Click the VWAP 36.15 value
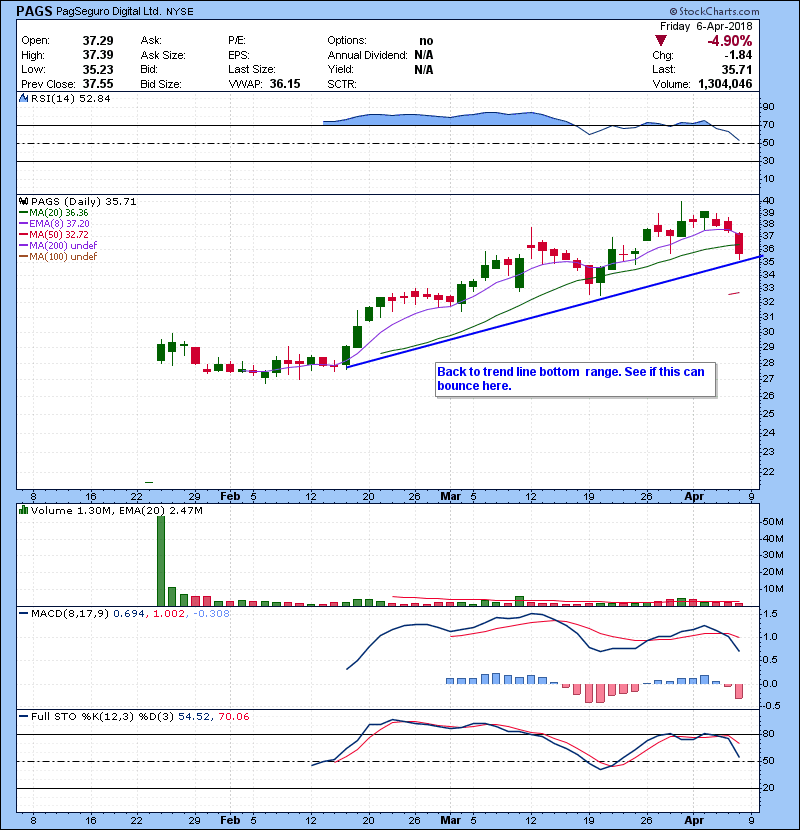The image size is (800, 830). (286, 84)
